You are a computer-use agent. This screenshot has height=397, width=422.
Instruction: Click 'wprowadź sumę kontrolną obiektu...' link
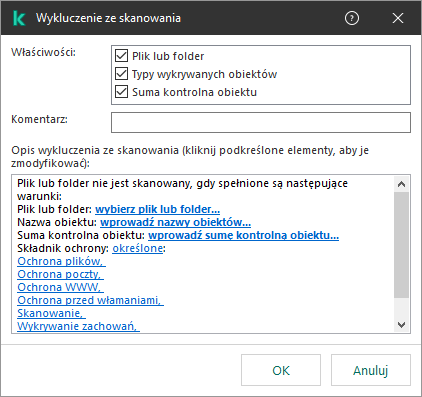244,235
